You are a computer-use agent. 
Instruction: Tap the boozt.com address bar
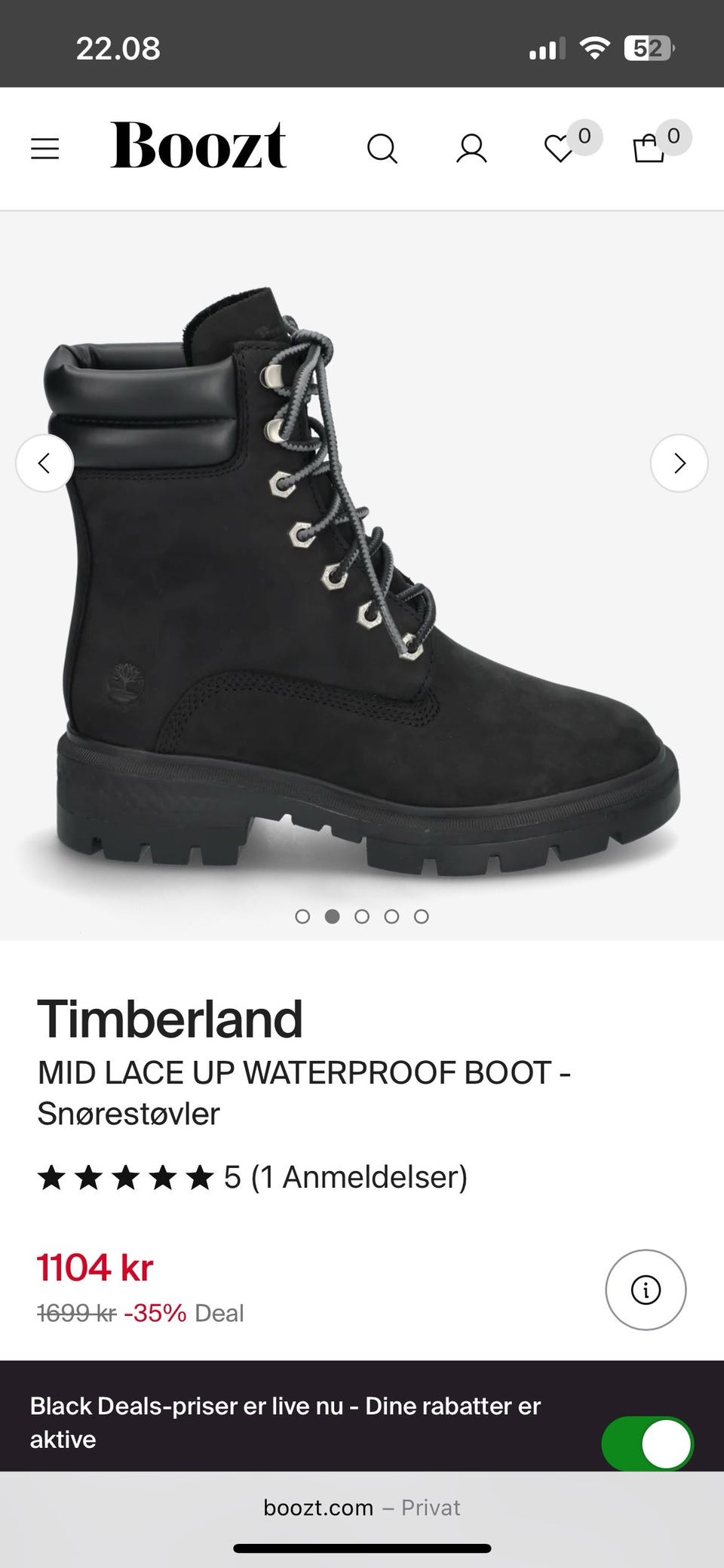(x=362, y=1508)
